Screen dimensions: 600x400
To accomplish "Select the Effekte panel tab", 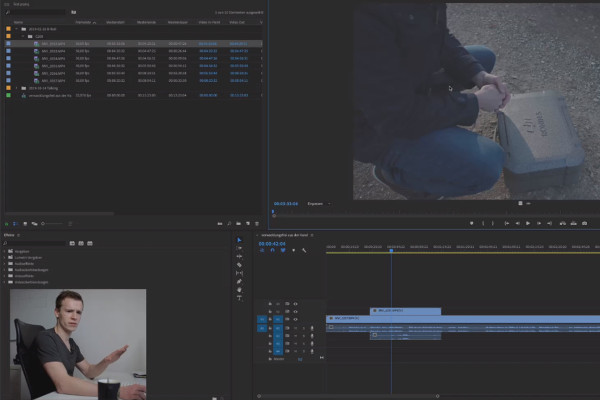I will pos(9,235).
